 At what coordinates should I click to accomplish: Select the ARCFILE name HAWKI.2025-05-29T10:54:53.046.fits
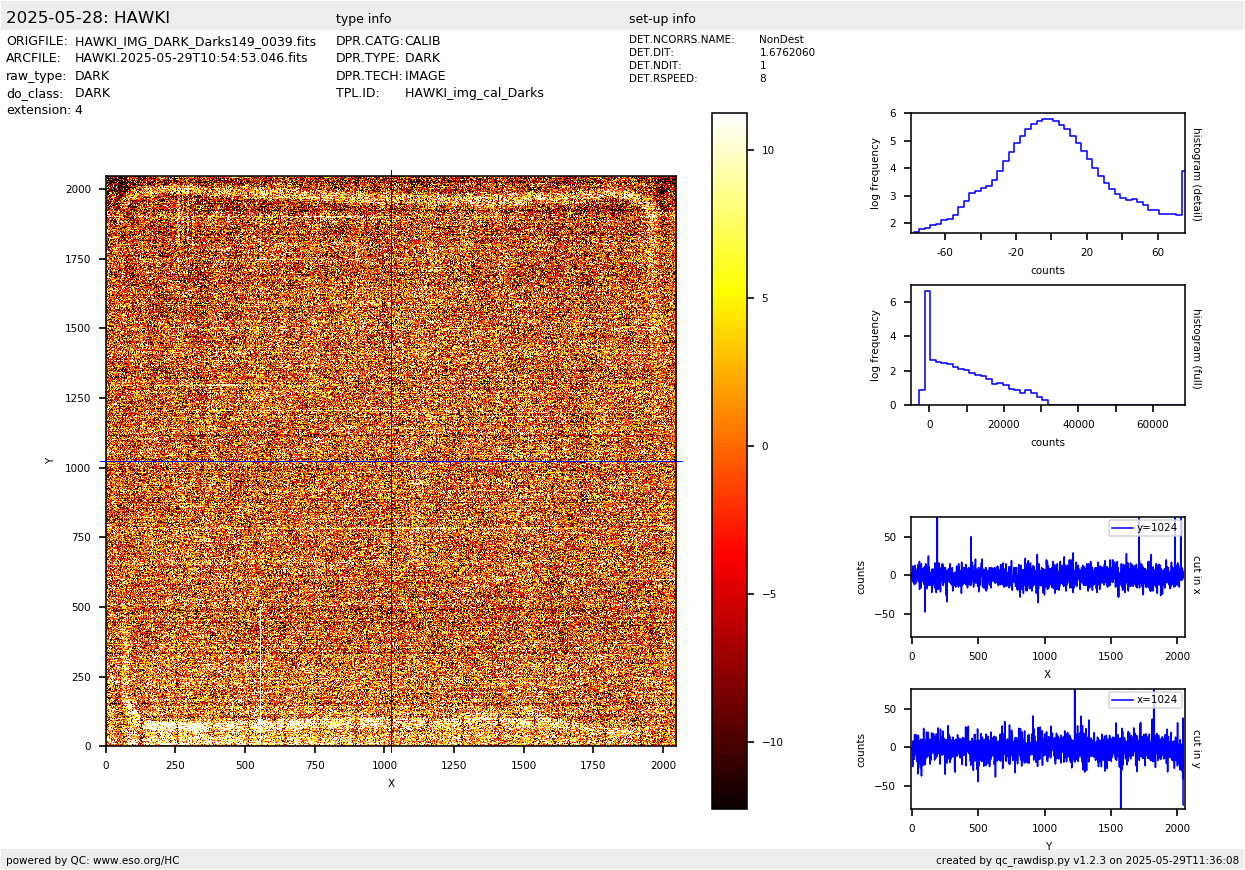coord(191,59)
